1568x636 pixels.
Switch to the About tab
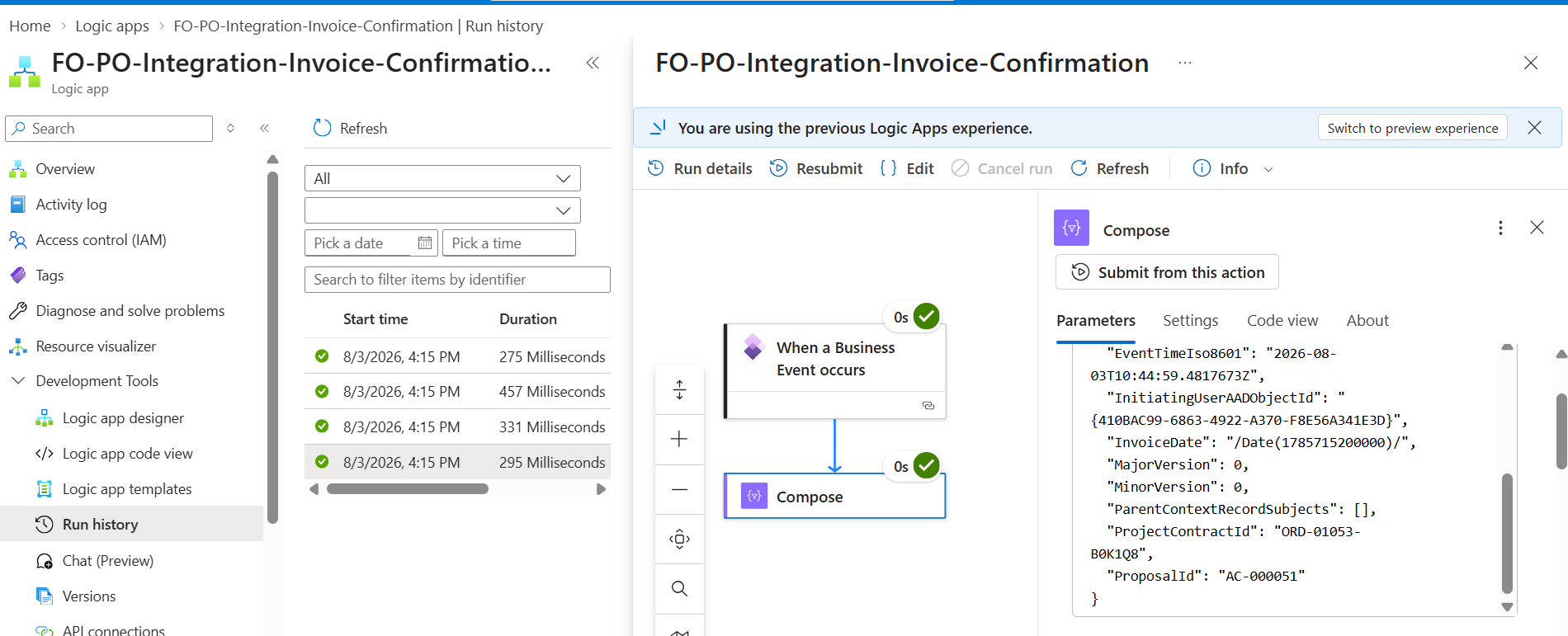(x=1367, y=321)
